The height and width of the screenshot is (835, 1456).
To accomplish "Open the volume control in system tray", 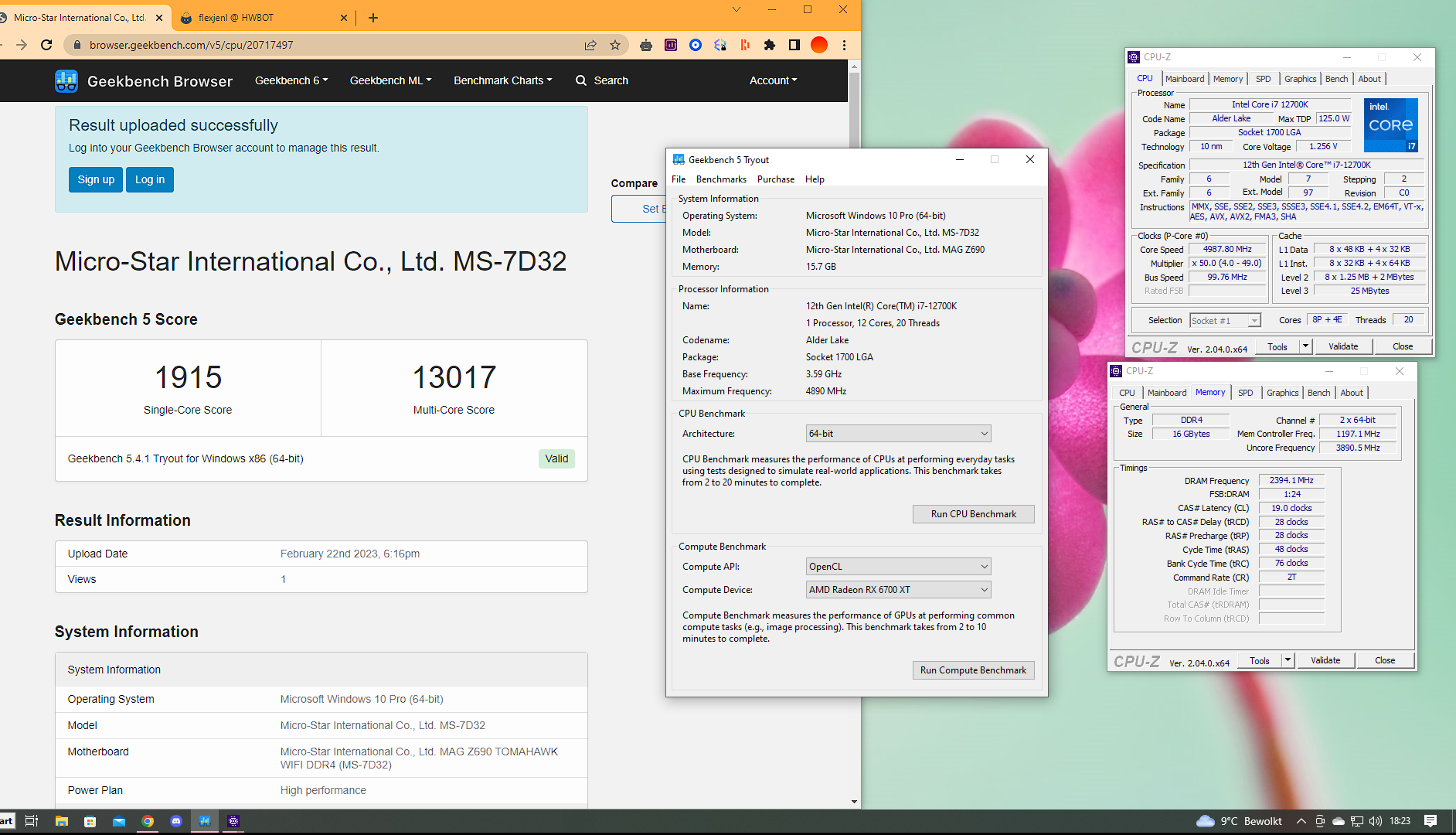I will click(x=1376, y=821).
